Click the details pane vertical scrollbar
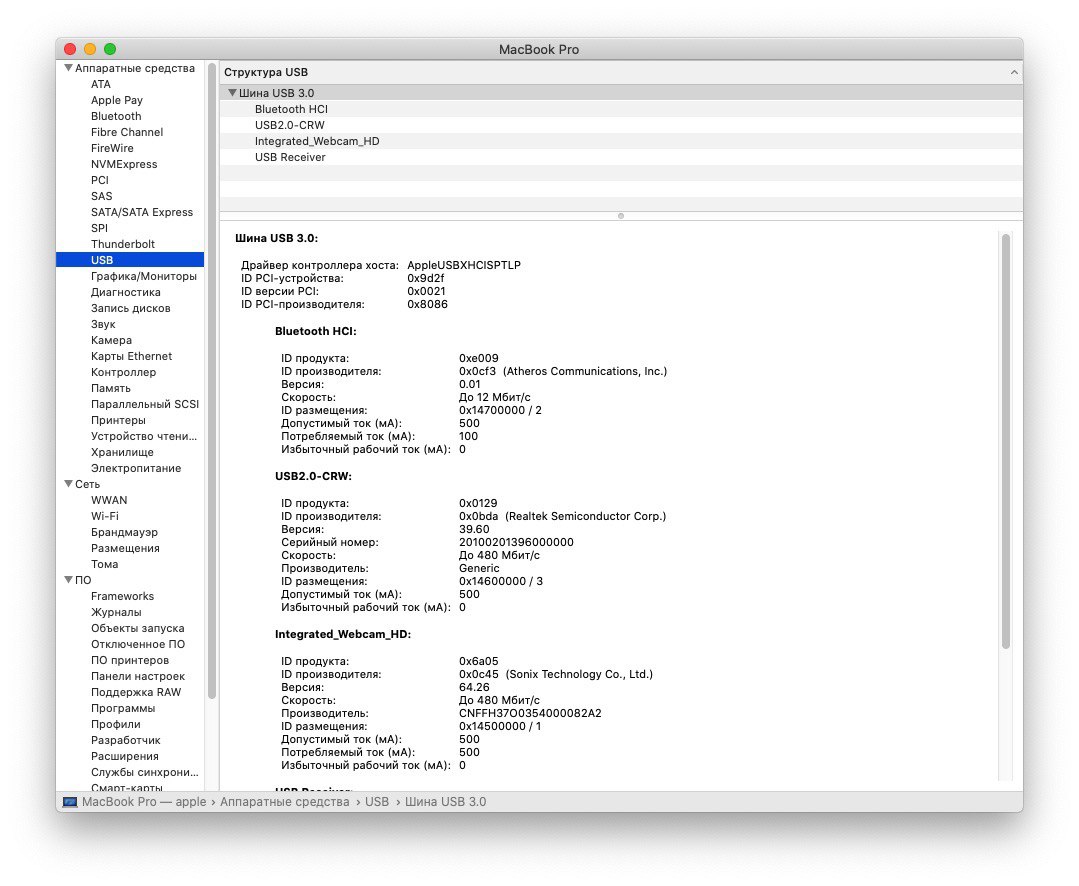The height and width of the screenshot is (886, 1079). (x=1005, y=441)
